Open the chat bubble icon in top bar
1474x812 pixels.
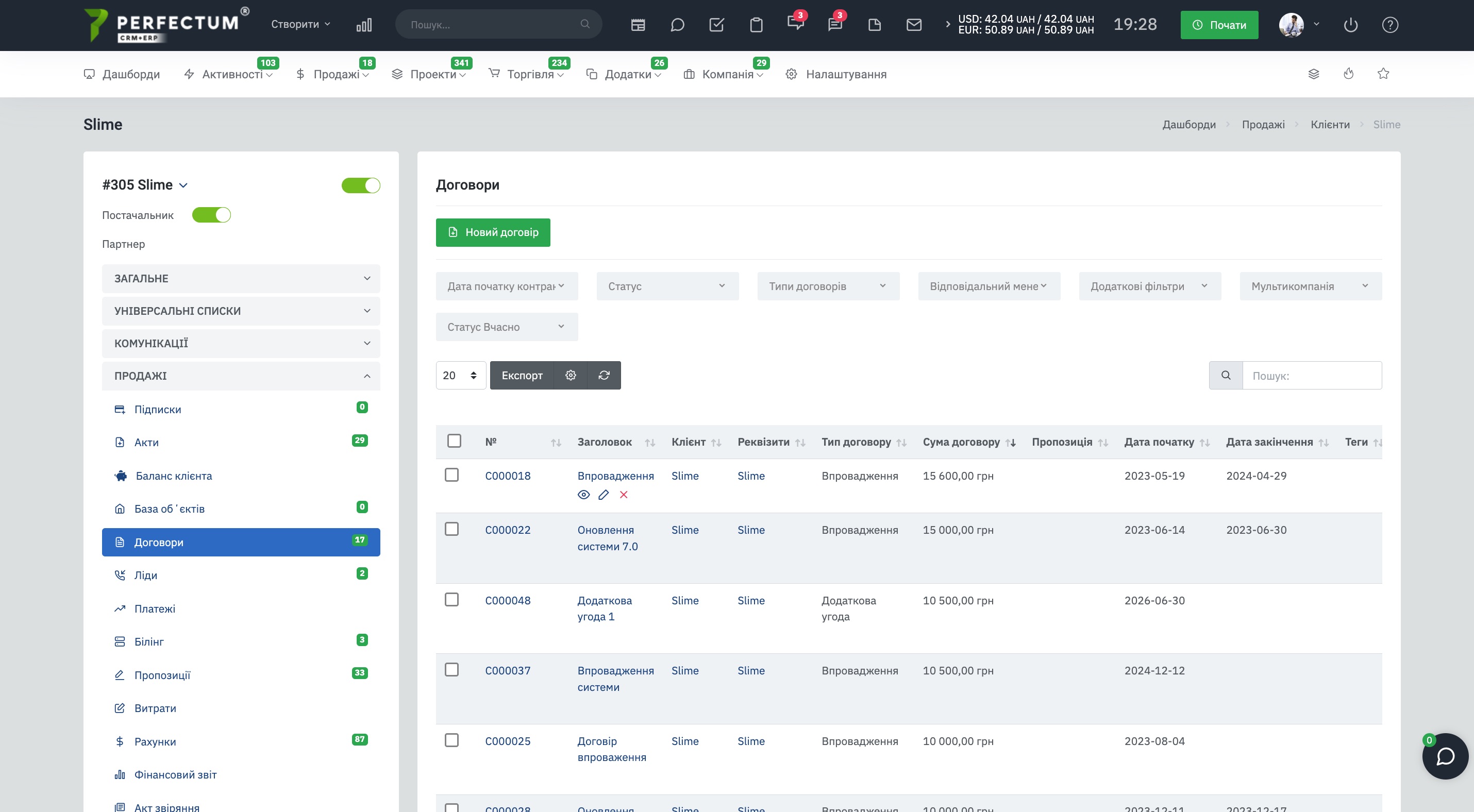[x=678, y=25]
